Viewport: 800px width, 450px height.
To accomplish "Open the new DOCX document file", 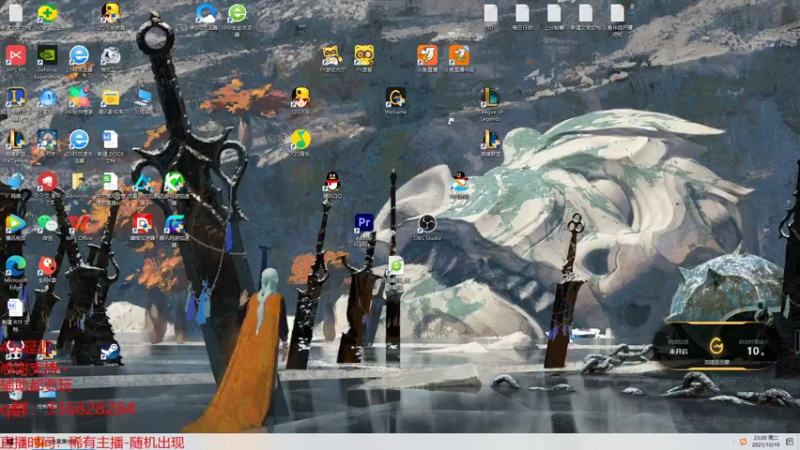I will 110,139.
